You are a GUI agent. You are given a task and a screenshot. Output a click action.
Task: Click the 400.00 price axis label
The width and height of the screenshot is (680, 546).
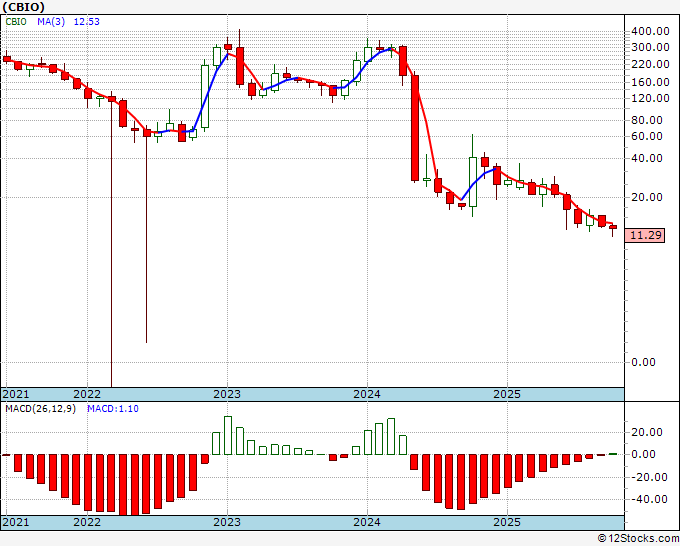pos(650,31)
